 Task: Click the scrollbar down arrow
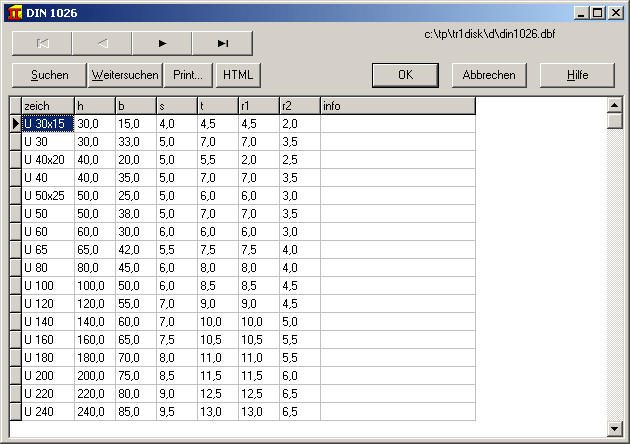click(615, 430)
